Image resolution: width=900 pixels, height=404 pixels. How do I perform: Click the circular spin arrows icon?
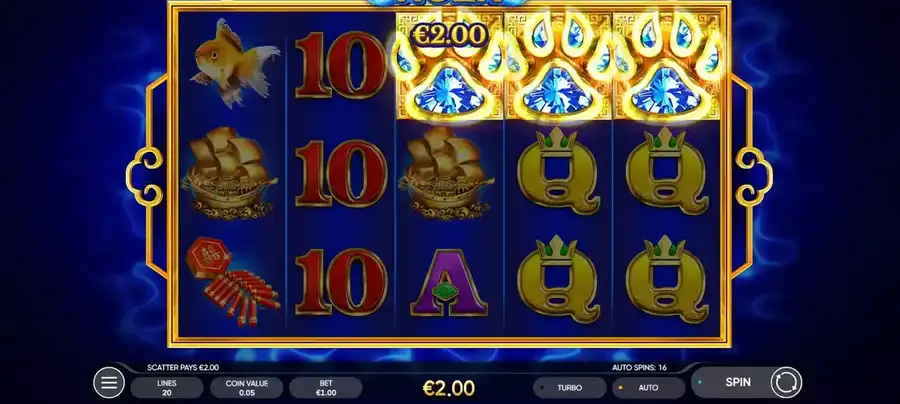click(x=786, y=382)
